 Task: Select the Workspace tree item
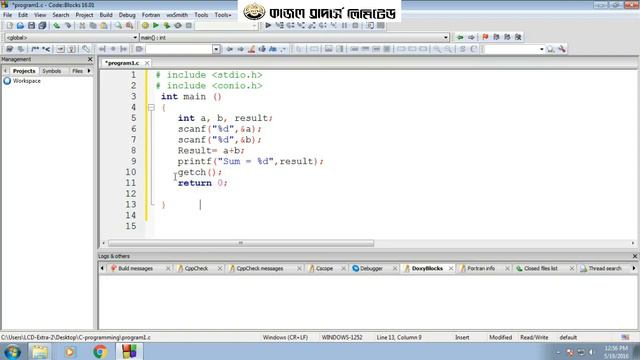(x=27, y=81)
